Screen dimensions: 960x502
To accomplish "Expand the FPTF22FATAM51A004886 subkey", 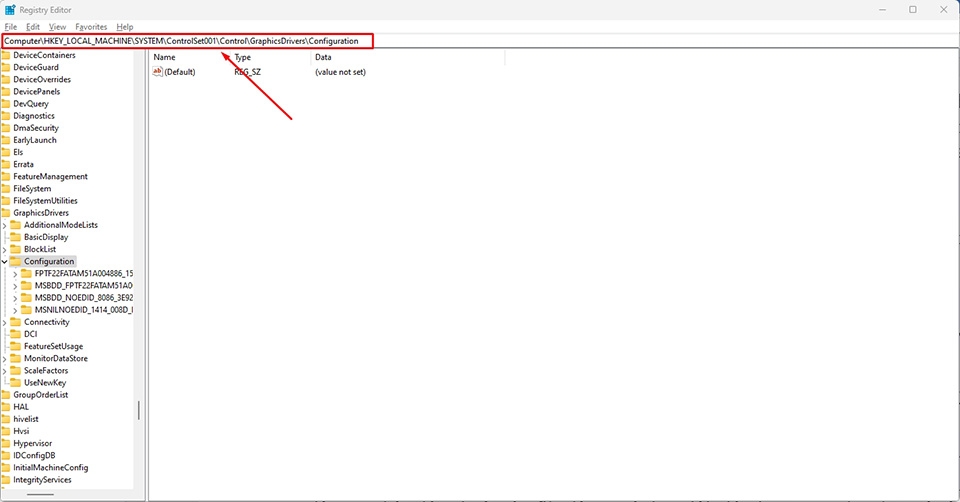I will point(15,274).
